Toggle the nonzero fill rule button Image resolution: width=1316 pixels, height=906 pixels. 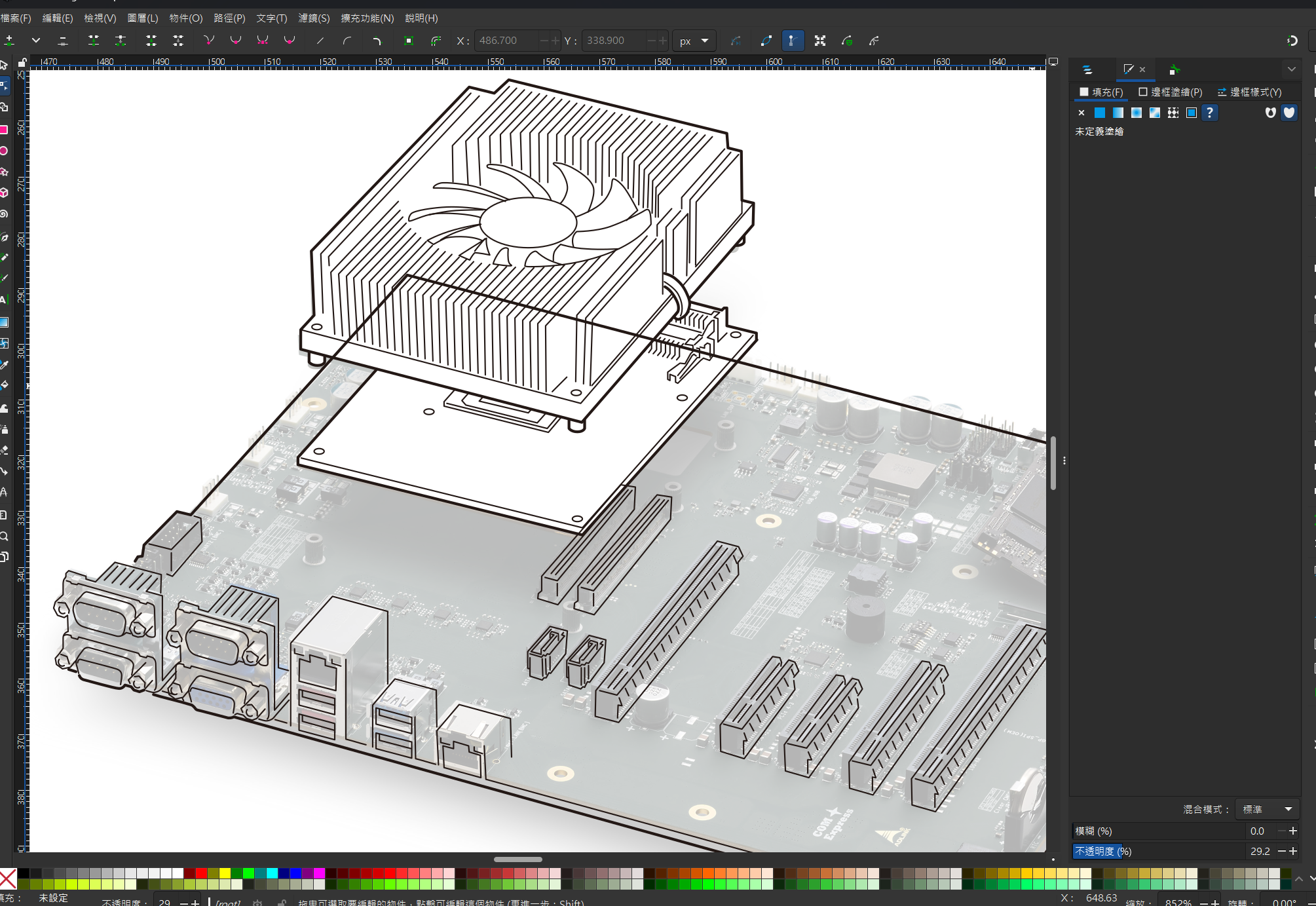pyautogui.click(x=1288, y=113)
